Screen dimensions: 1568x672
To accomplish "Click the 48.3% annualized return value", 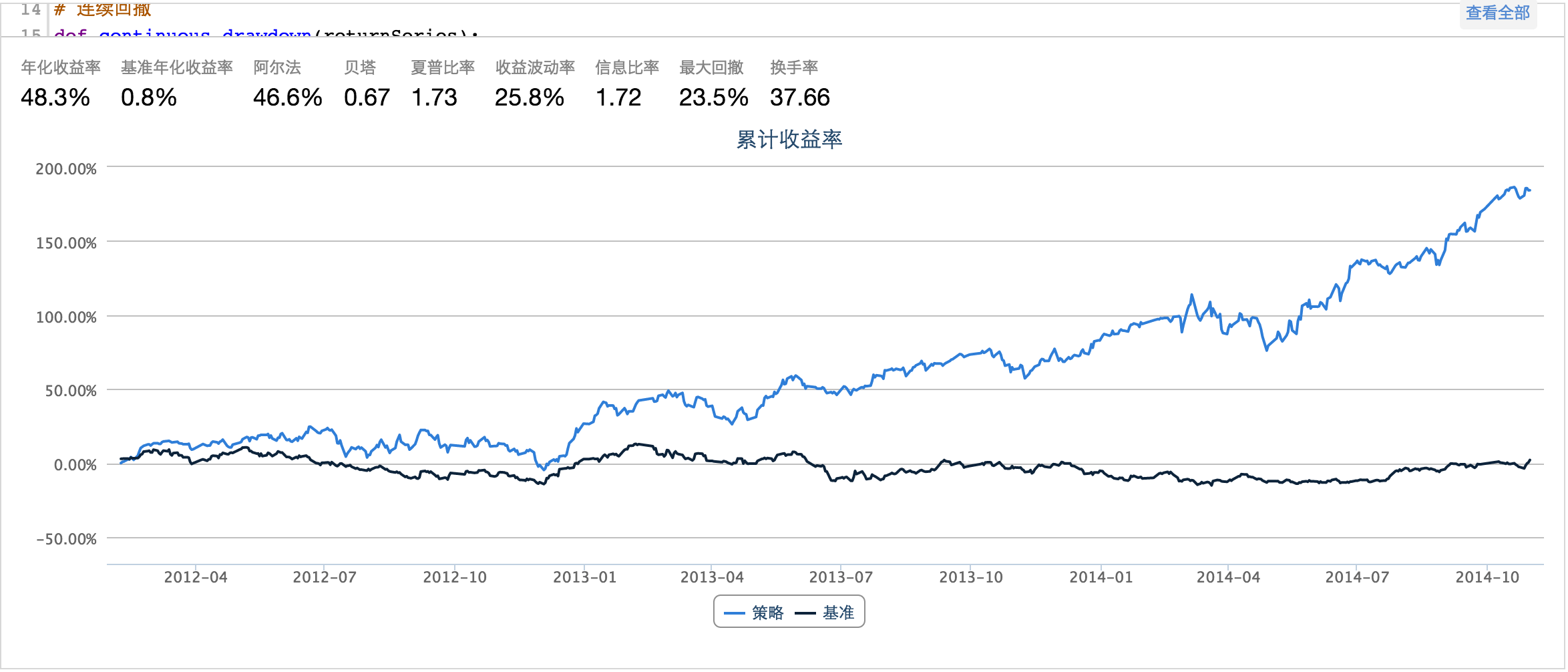I will (55, 98).
